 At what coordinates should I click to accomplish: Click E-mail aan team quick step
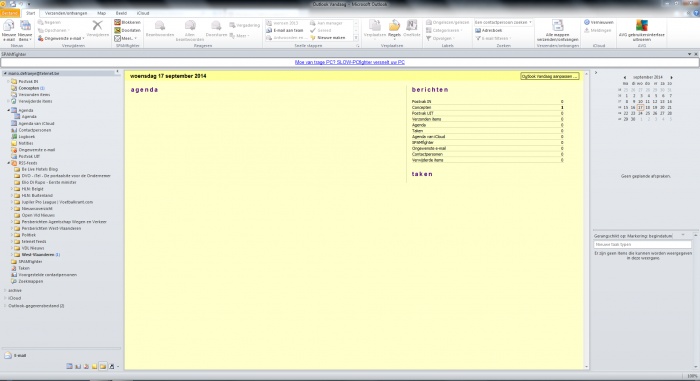coord(285,30)
